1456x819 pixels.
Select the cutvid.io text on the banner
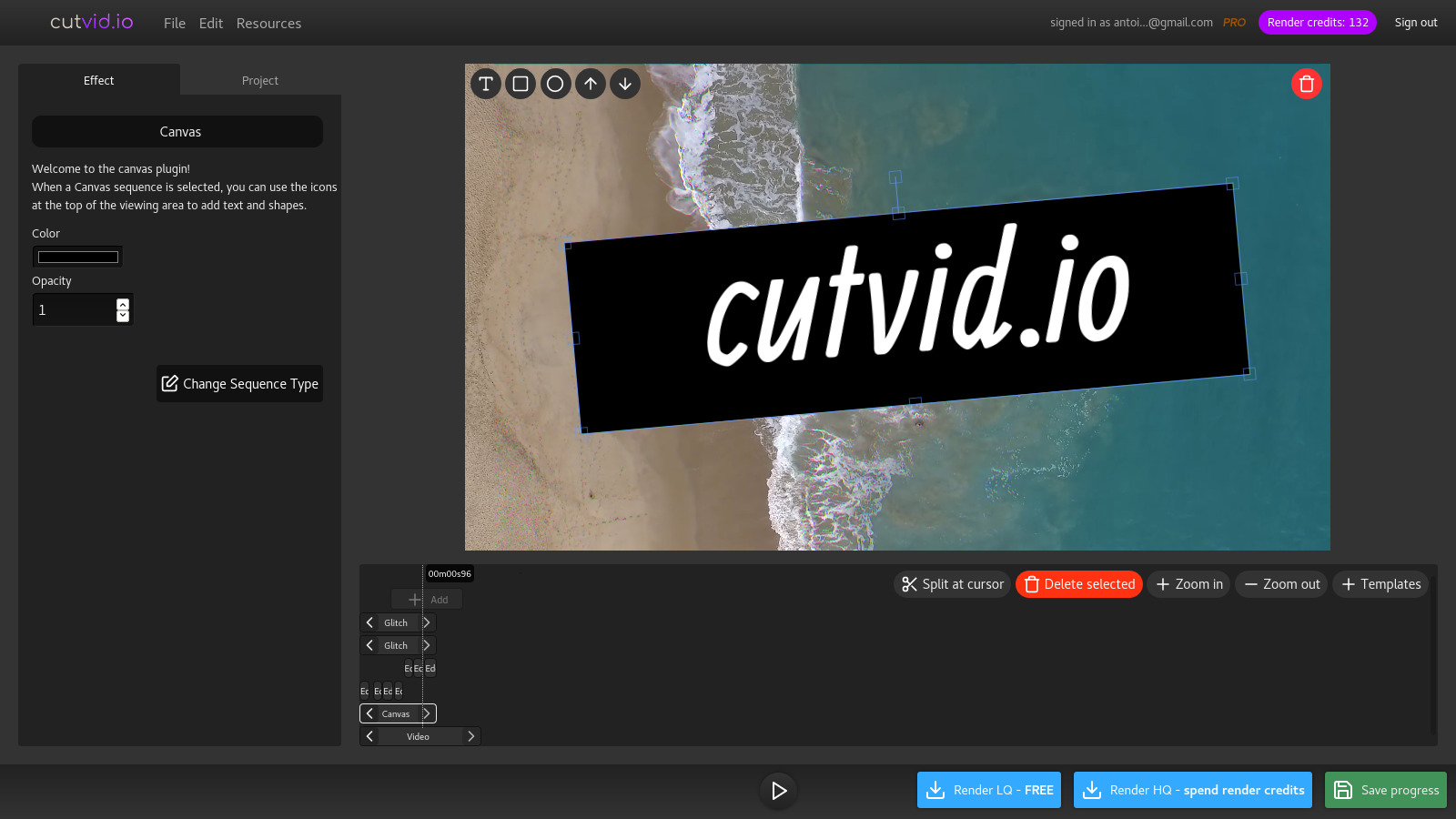point(918,297)
